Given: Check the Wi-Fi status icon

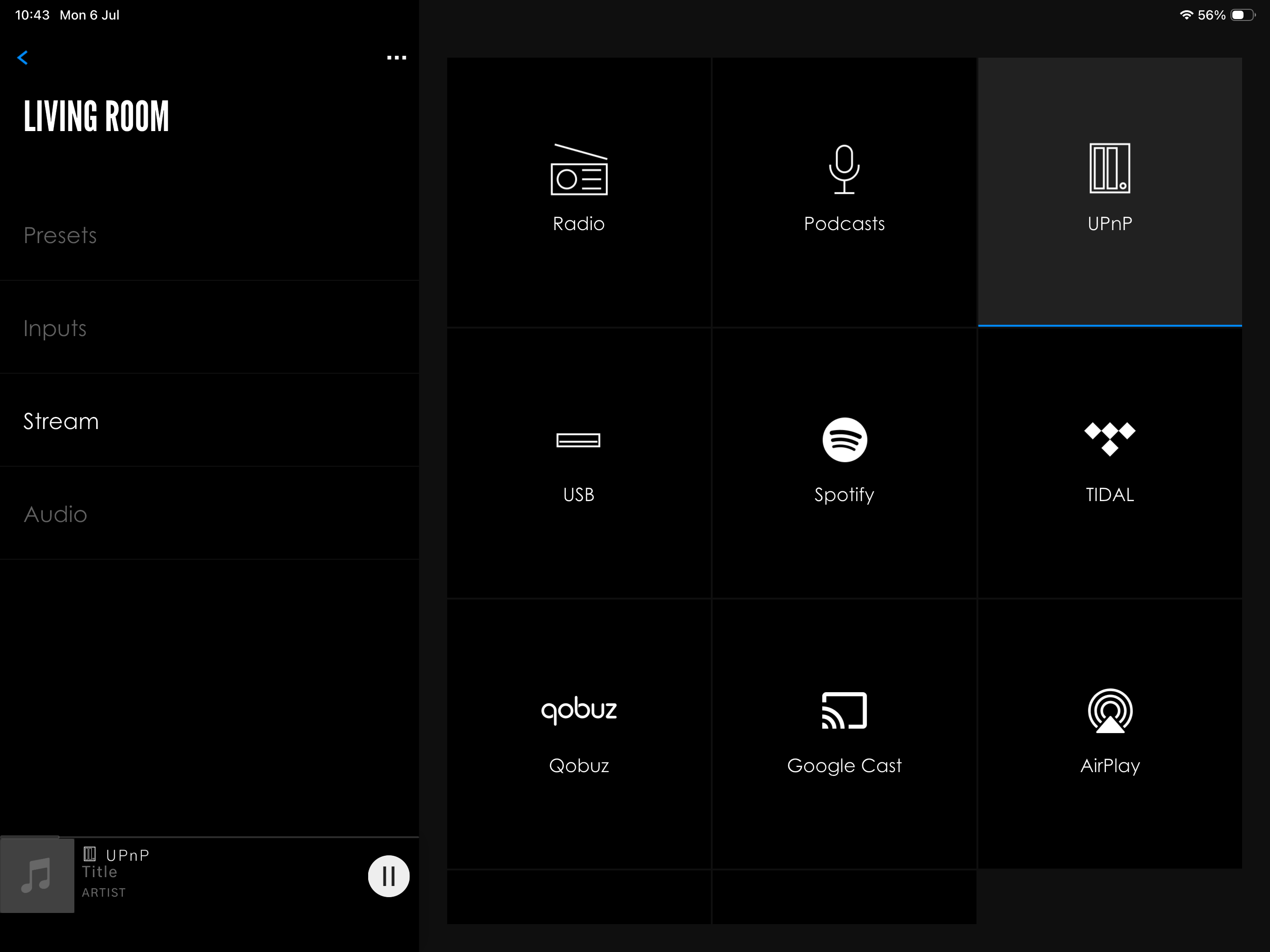Looking at the screenshot, I should [x=1186, y=15].
